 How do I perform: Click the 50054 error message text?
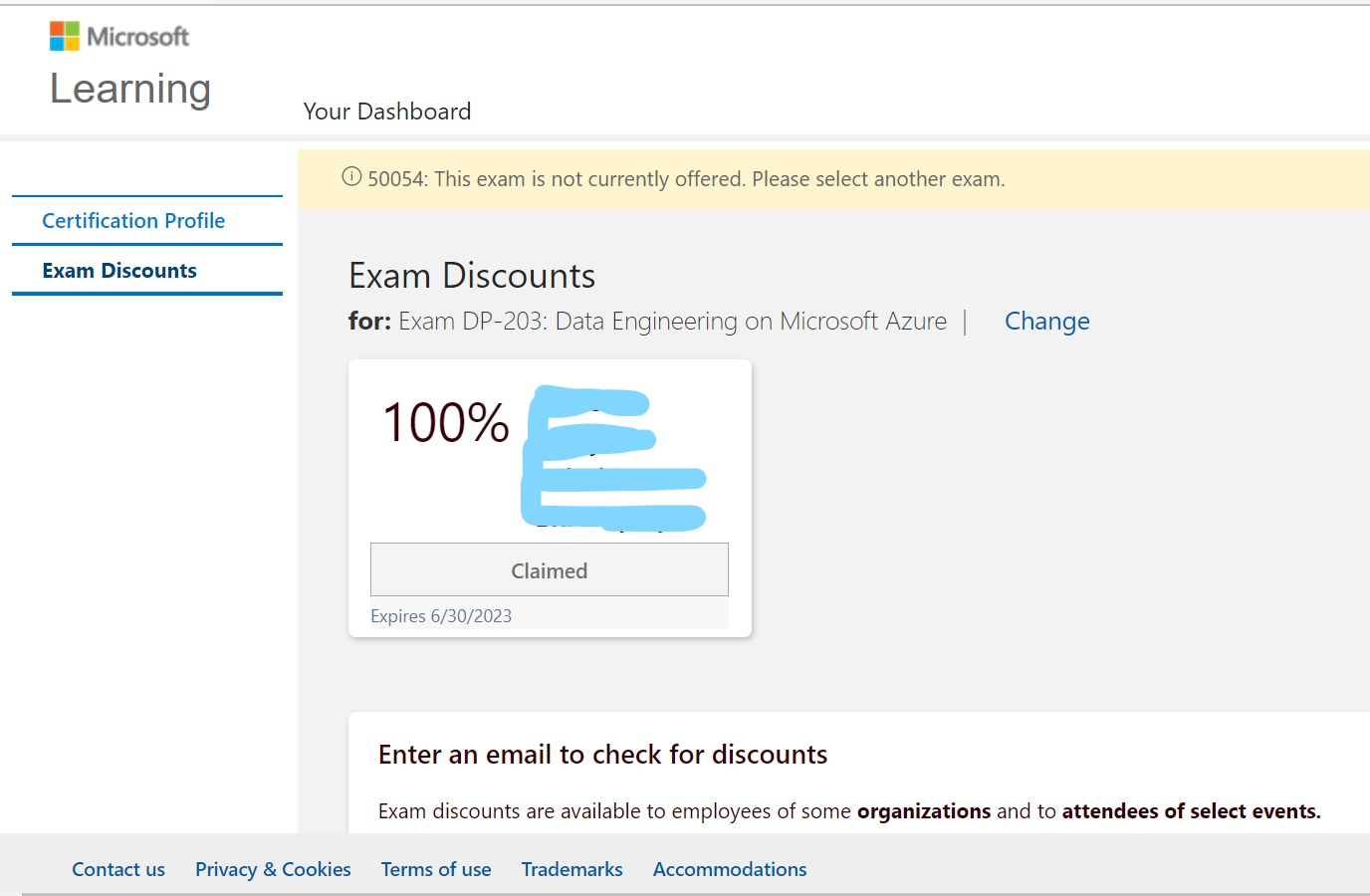686,179
